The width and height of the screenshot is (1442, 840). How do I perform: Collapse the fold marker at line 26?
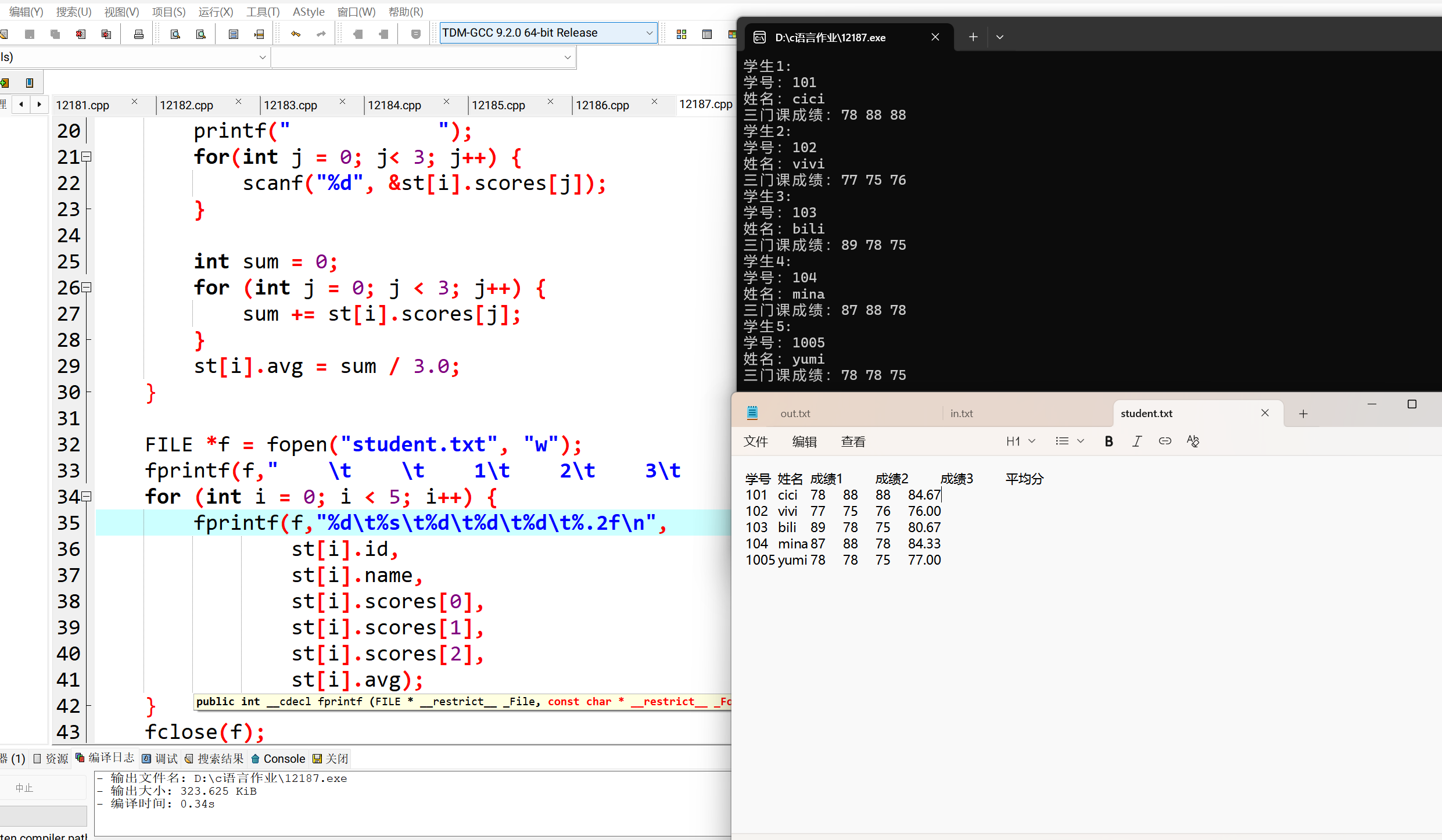tap(87, 288)
